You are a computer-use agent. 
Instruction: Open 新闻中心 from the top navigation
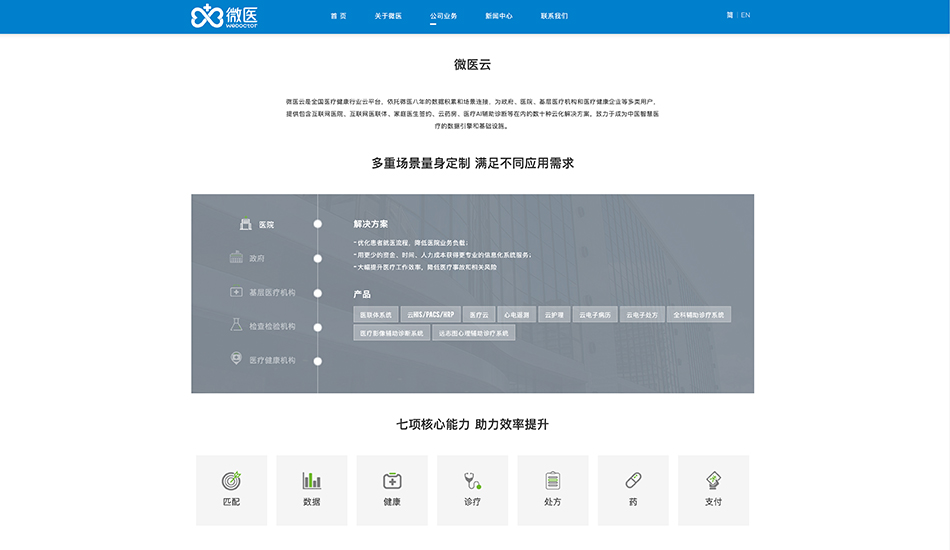pos(499,16)
